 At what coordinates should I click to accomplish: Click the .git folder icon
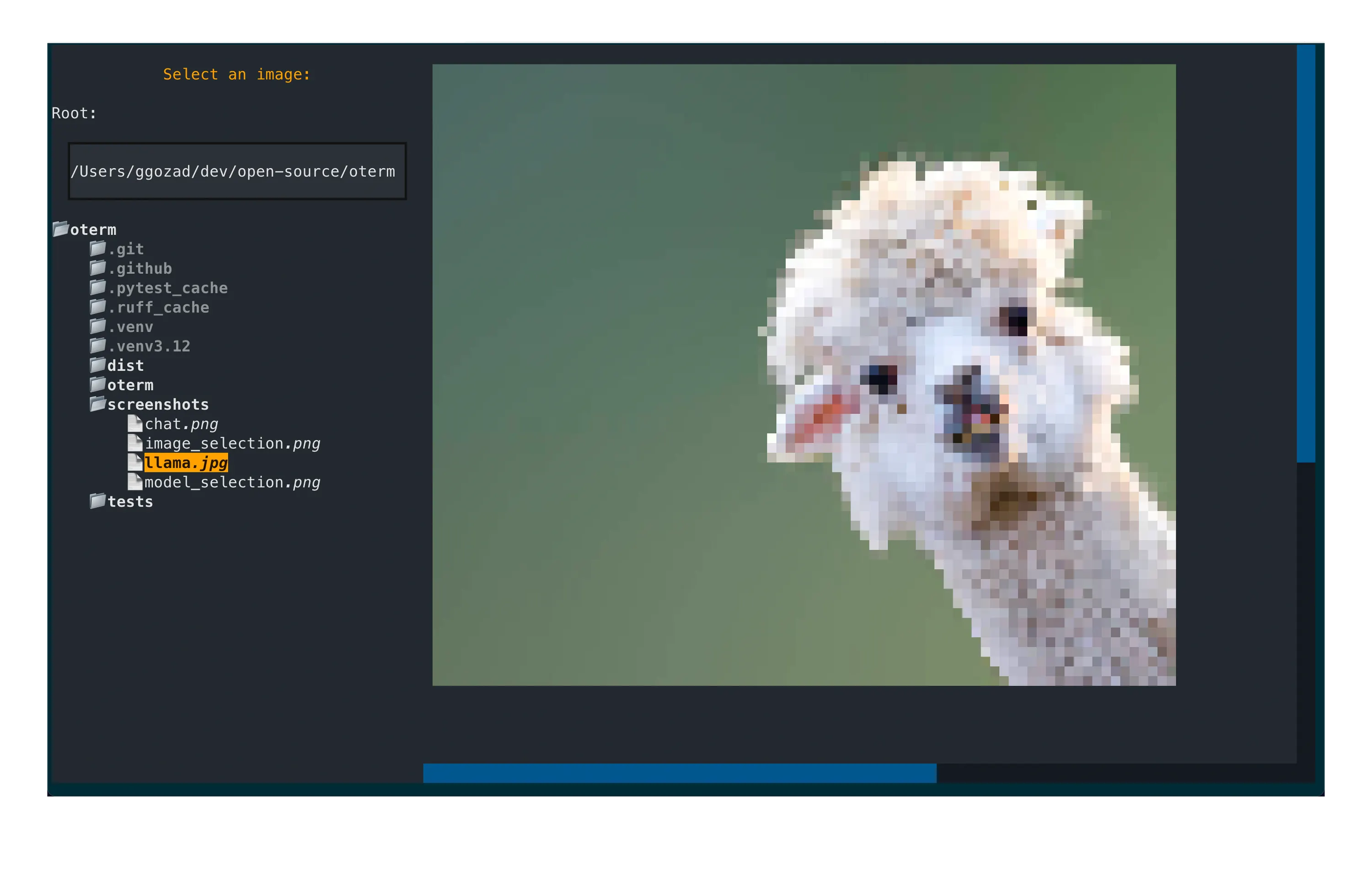tap(98, 248)
